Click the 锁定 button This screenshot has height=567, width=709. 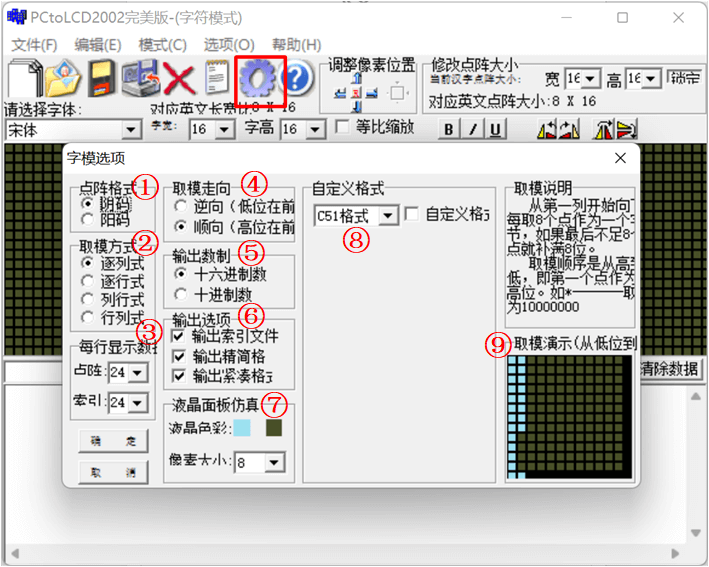[685, 78]
